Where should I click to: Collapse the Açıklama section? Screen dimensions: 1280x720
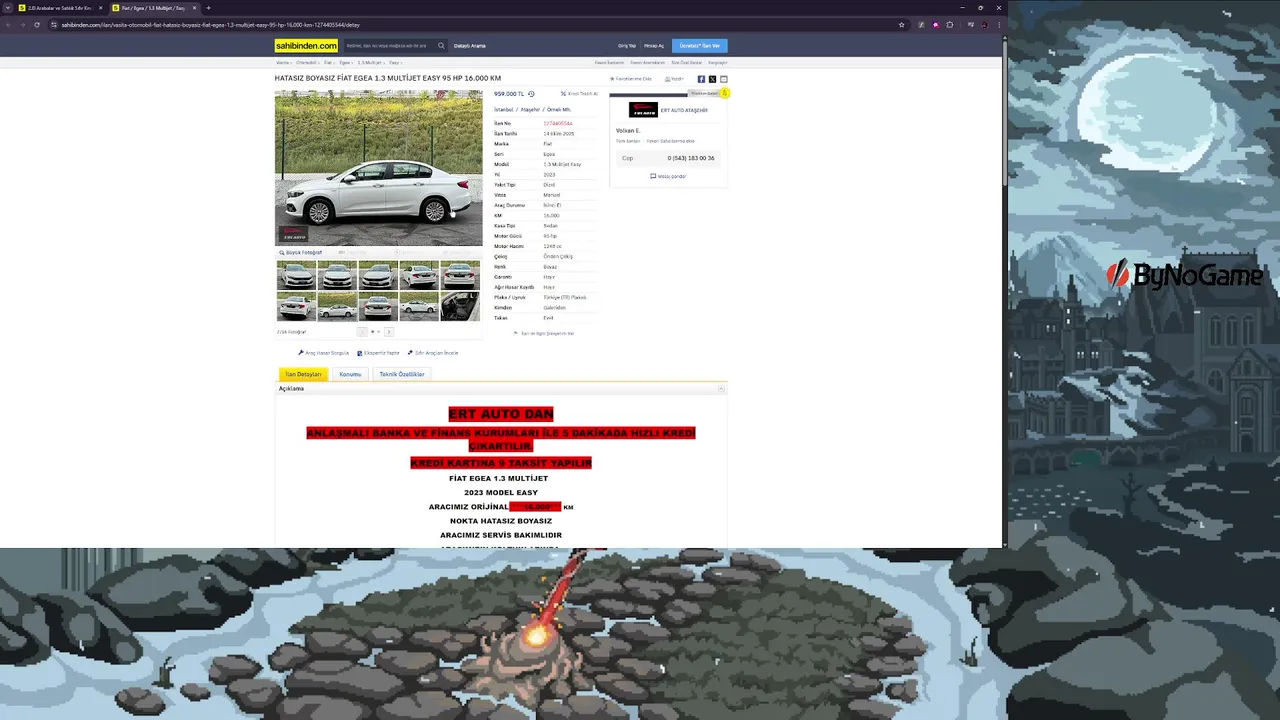pos(721,388)
